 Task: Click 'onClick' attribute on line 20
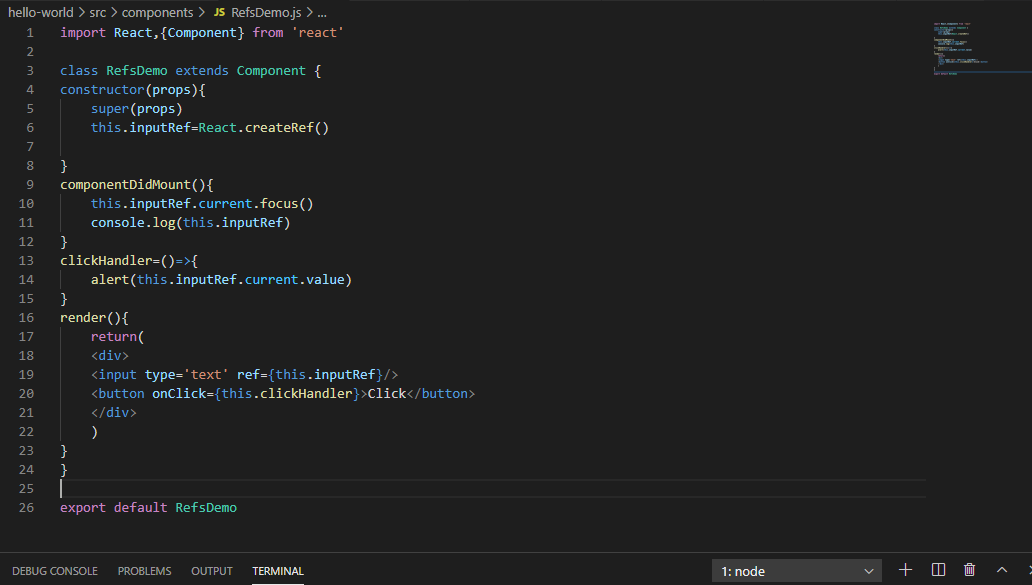point(179,394)
